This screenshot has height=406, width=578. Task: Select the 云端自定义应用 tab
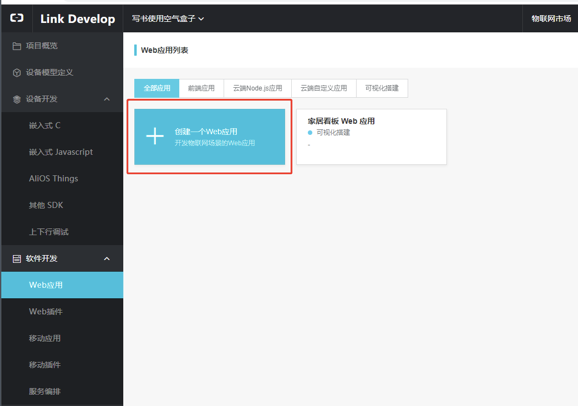pos(324,88)
